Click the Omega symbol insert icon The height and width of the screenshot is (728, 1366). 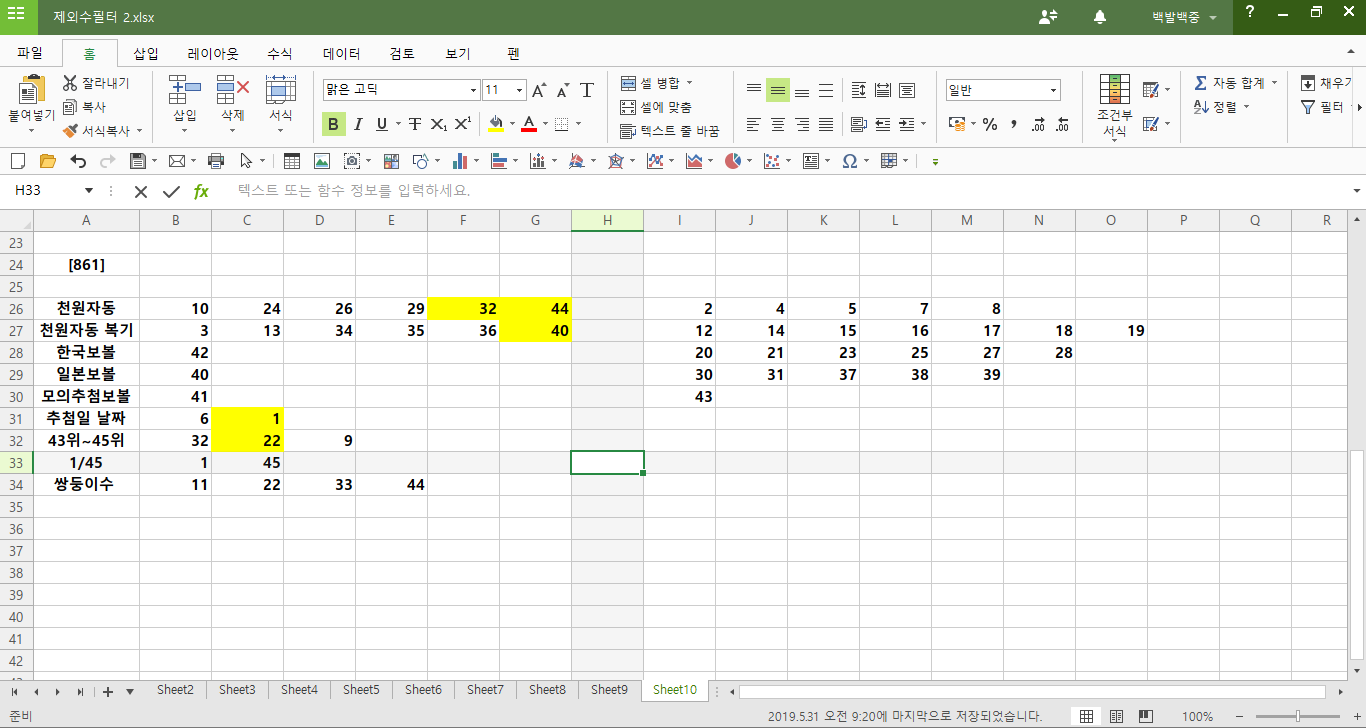pyautogui.click(x=849, y=161)
